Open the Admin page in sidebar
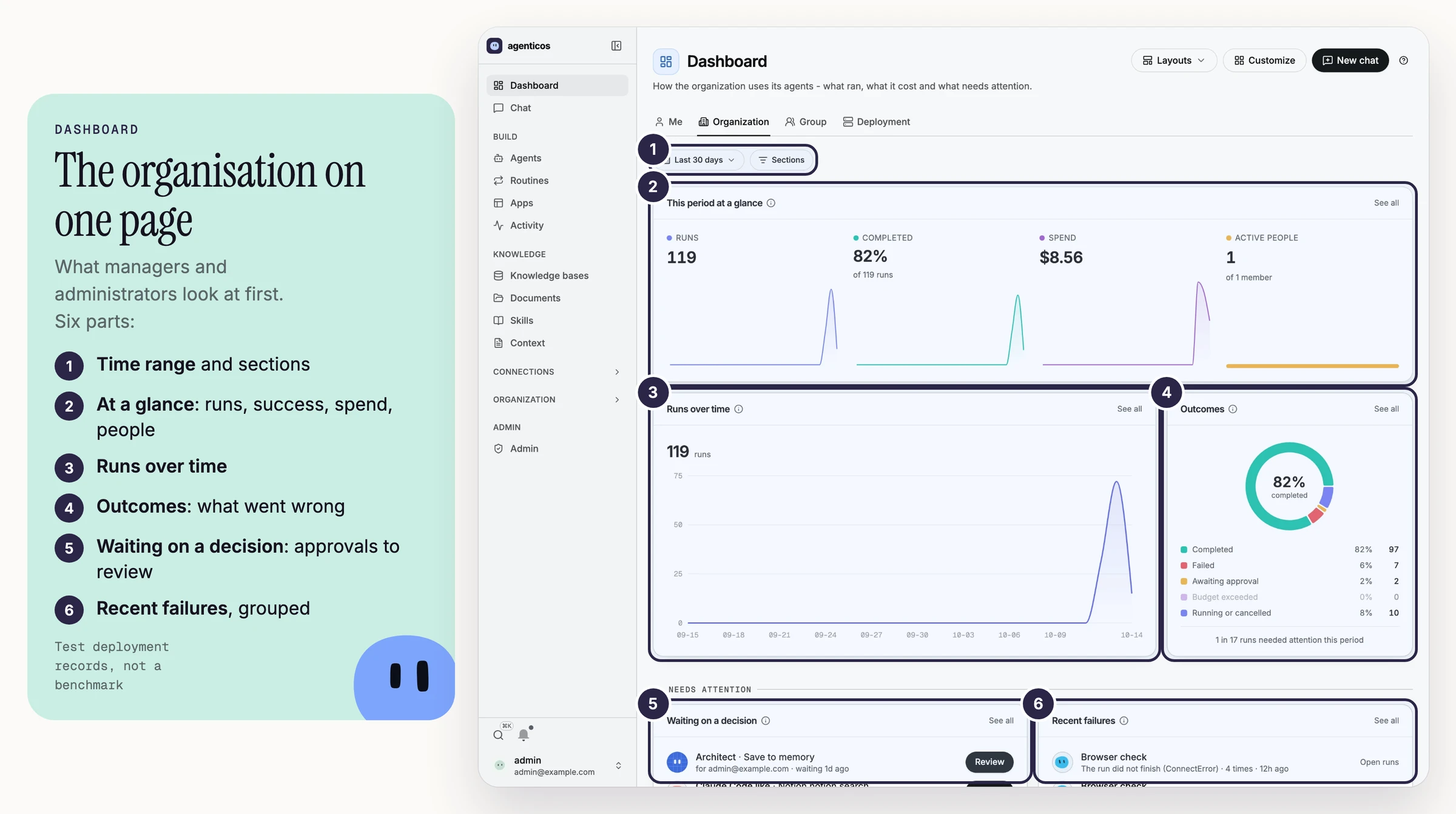The height and width of the screenshot is (814, 1456). (557, 449)
